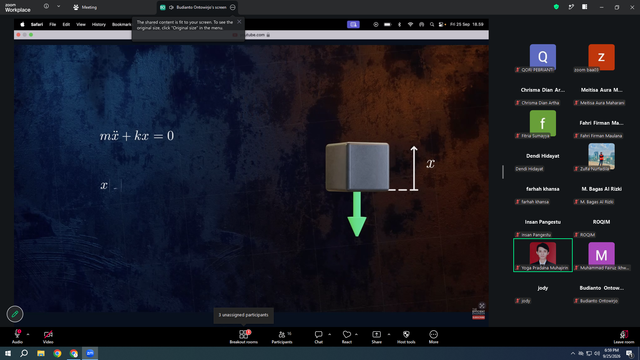640x360 pixels.
Task: Dismiss the shared content size notice
Action: [x=239, y=22]
